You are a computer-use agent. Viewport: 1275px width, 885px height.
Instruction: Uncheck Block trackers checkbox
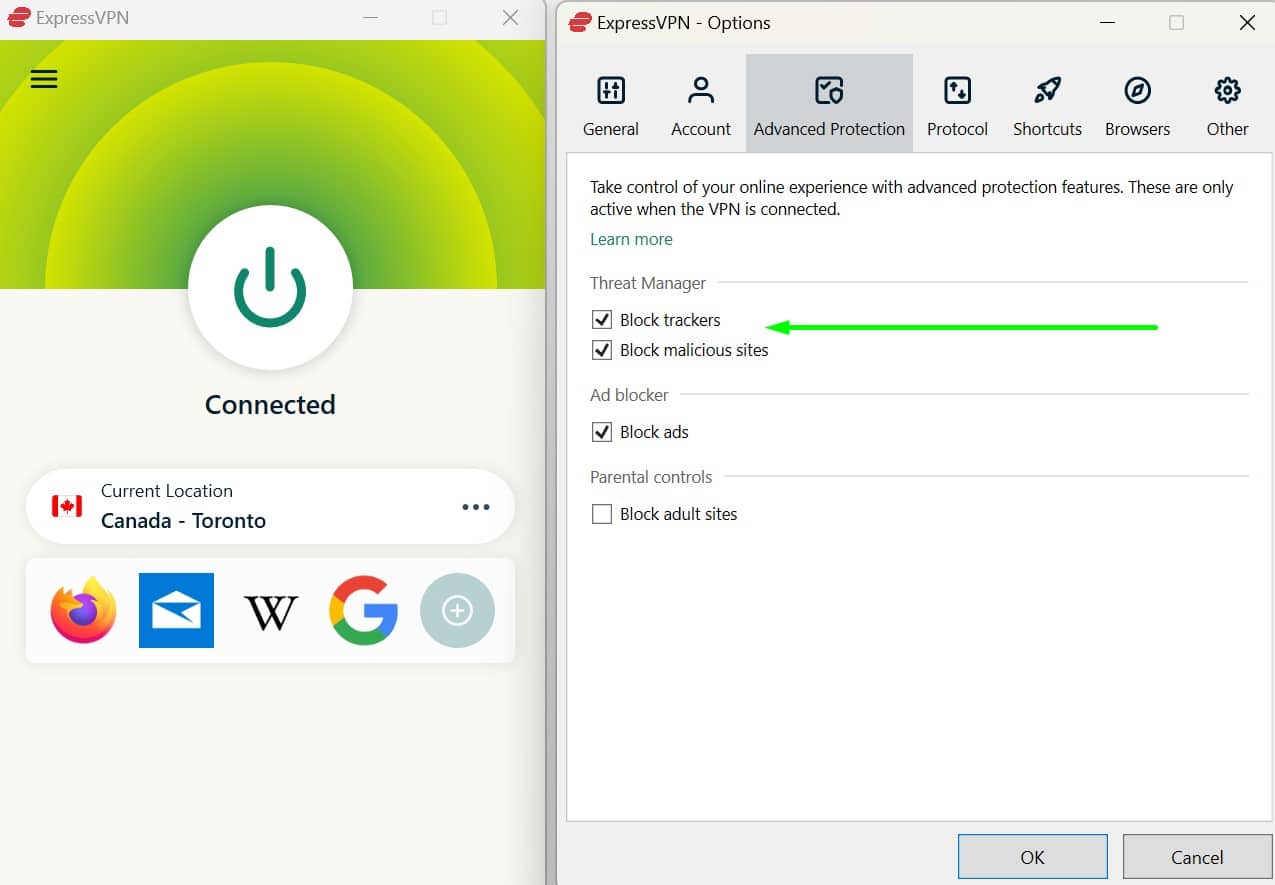(x=602, y=320)
